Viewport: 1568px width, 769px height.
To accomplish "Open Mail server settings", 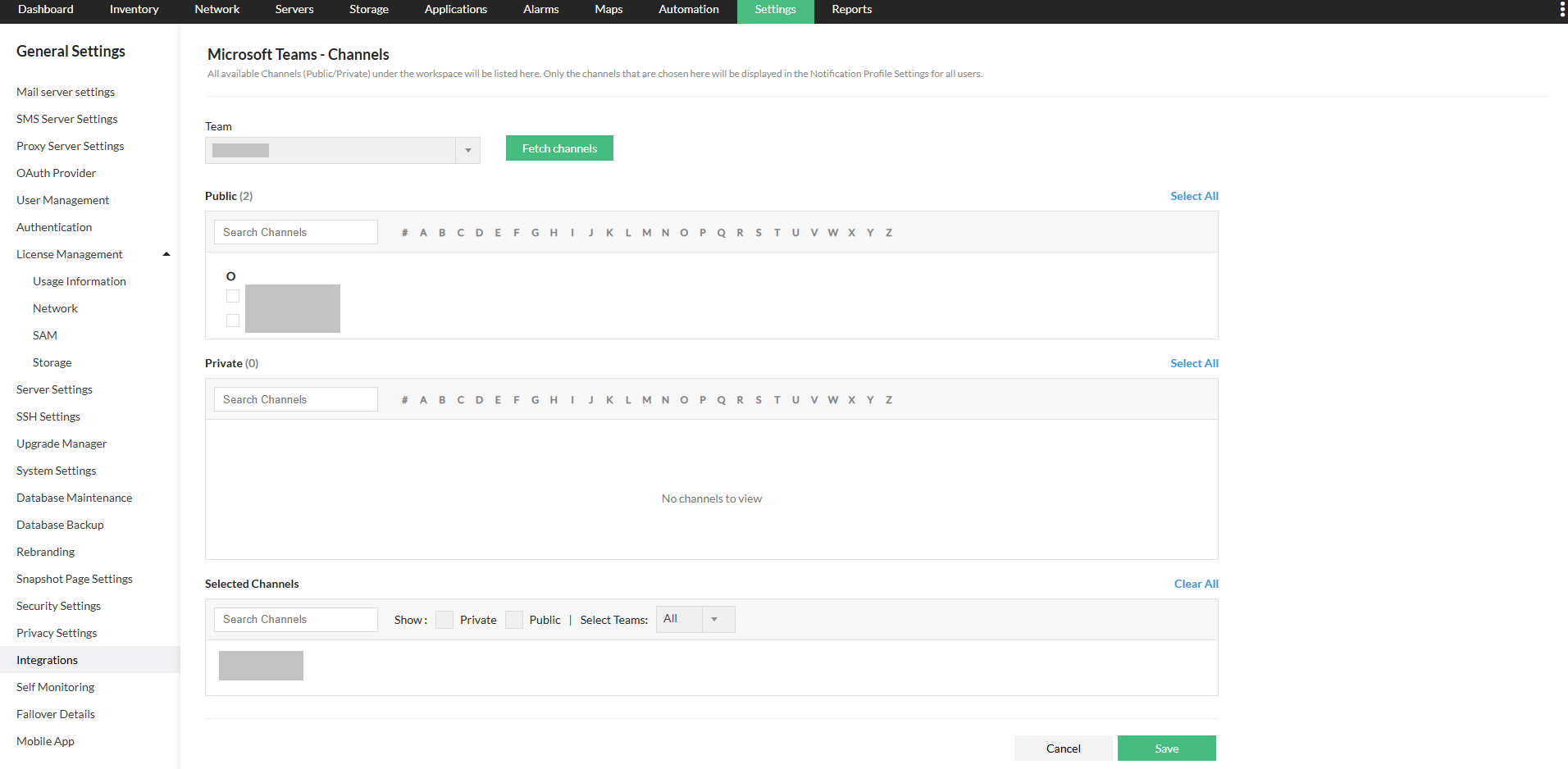I will (66, 92).
